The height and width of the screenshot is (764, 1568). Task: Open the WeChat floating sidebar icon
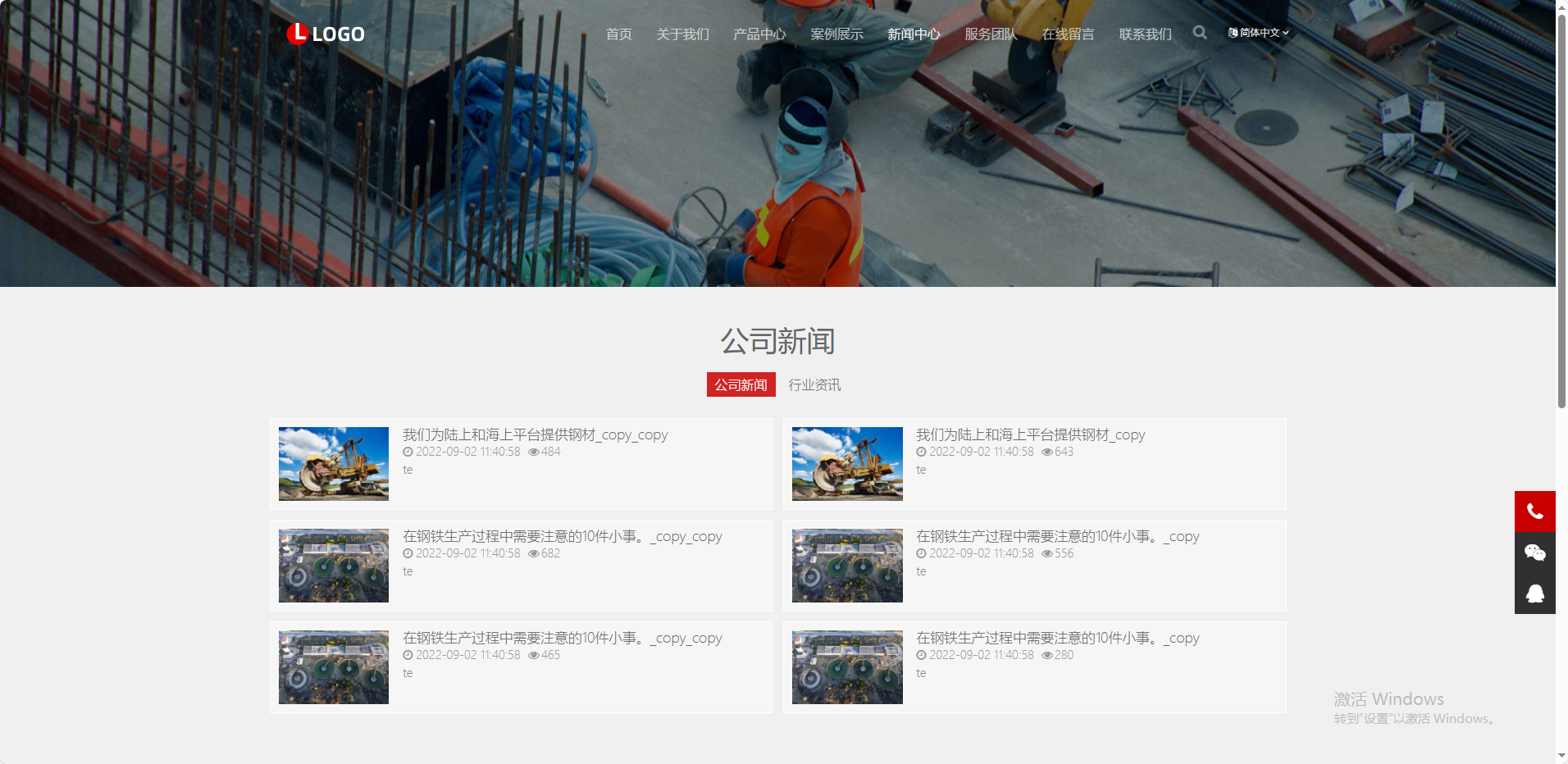coord(1534,553)
